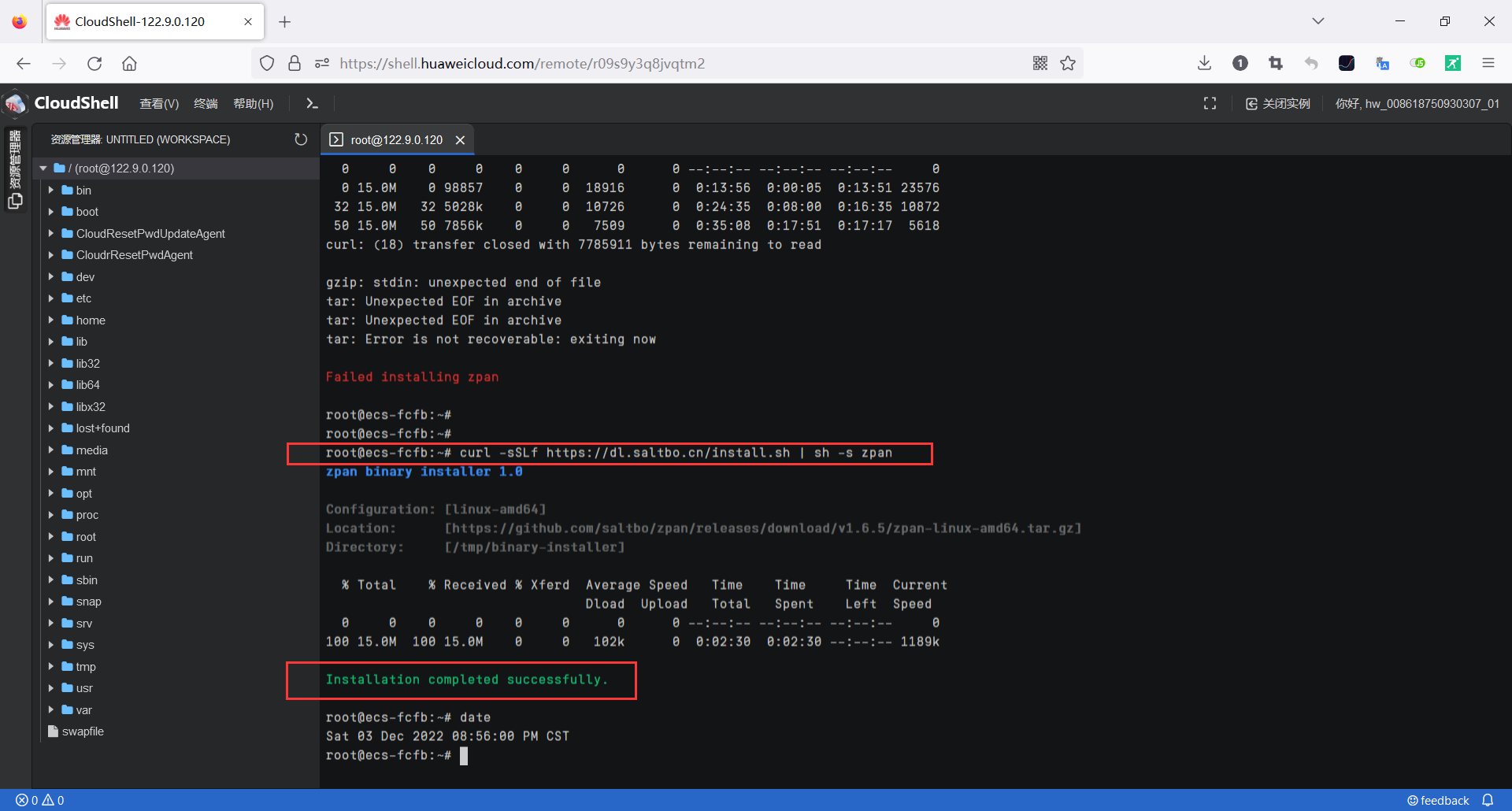The image size is (1512, 811).
Task: Select the dev folder
Action: (x=85, y=277)
